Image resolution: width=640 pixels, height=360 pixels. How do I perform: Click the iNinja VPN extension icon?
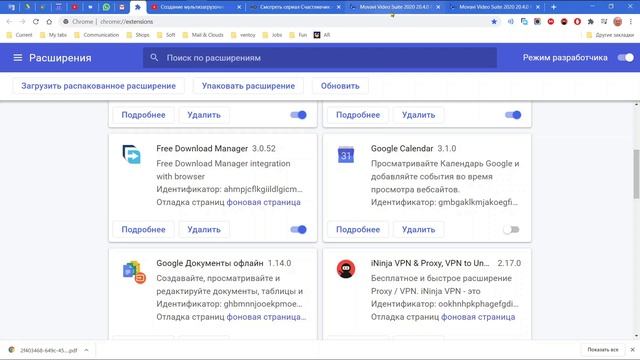click(346, 269)
